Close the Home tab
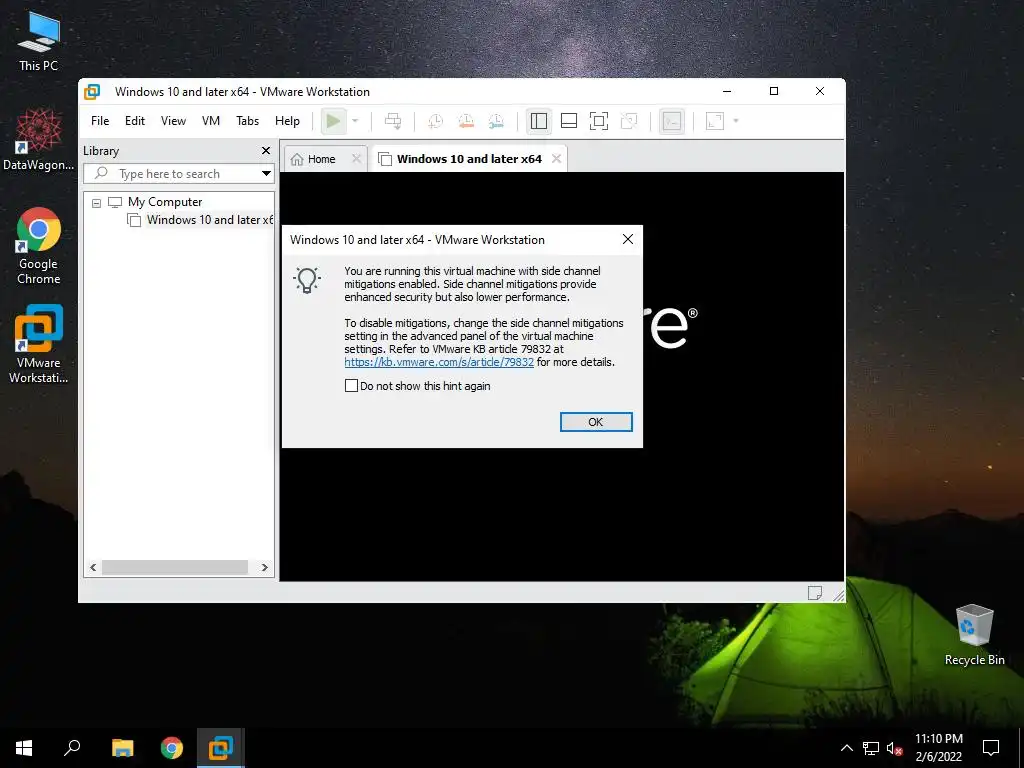1024x768 pixels. click(x=357, y=159)
